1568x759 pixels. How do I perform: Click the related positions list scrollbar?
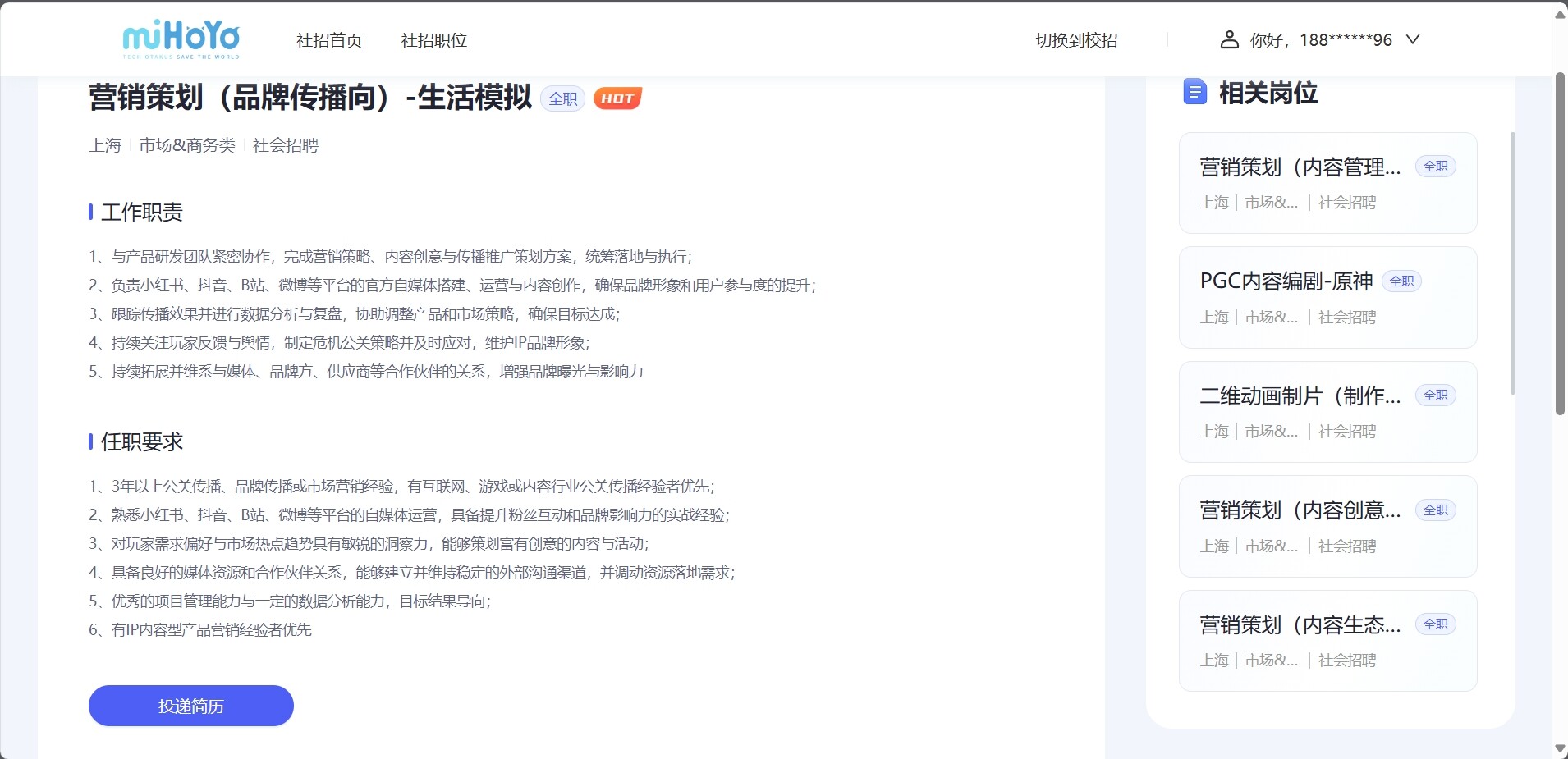point(1512,263)
